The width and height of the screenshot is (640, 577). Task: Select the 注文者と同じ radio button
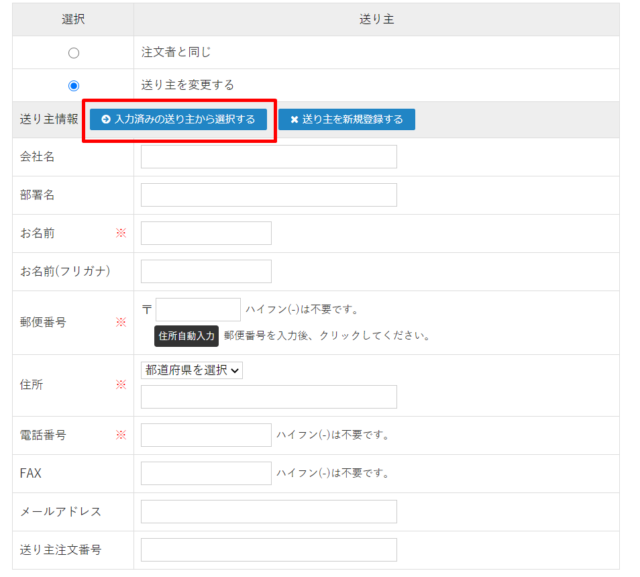(73, 53)
